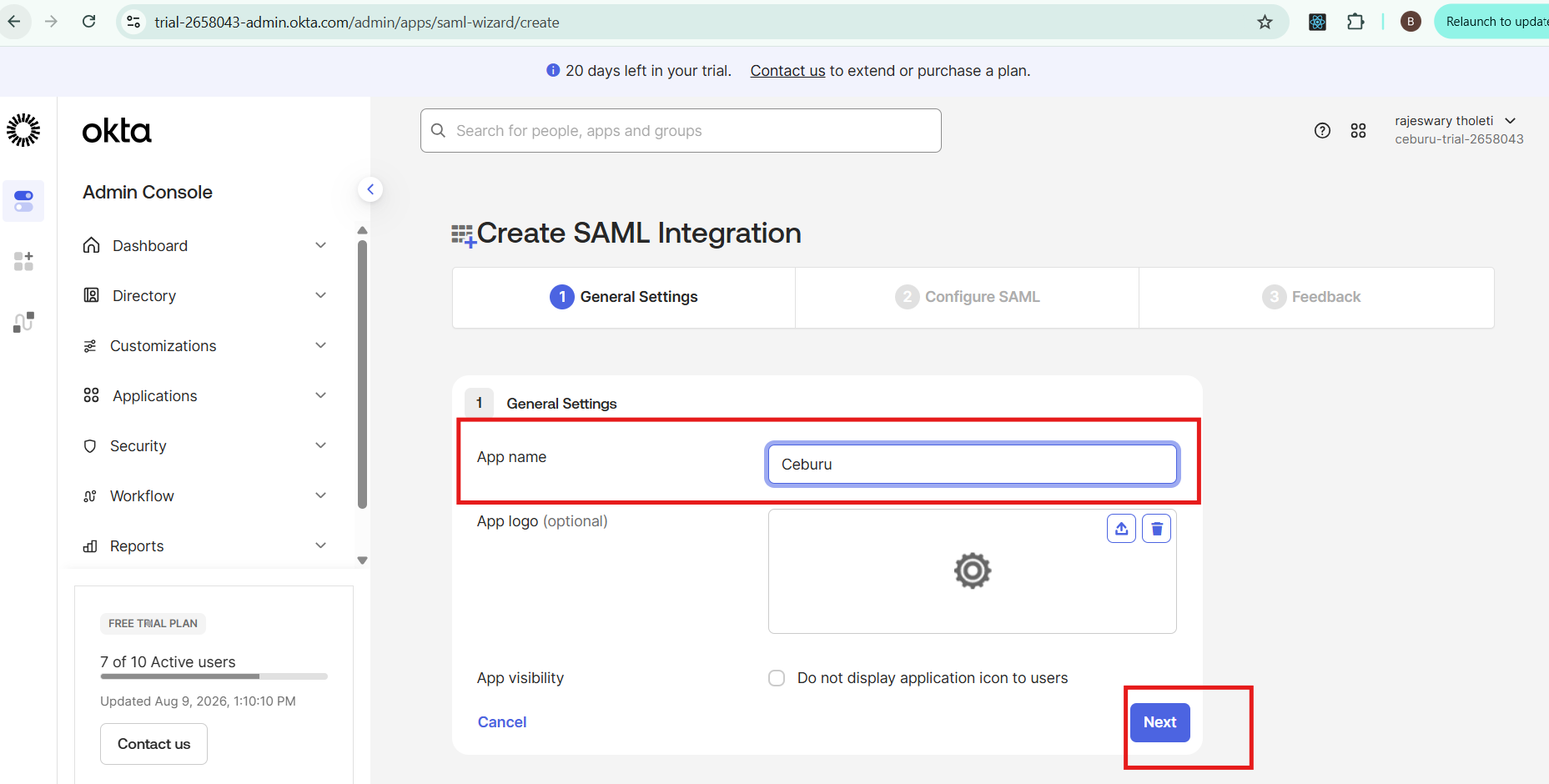This screenshot has height=784, width=1549.
Task: Expand the Reports chevron
Action: pos(320,545)
